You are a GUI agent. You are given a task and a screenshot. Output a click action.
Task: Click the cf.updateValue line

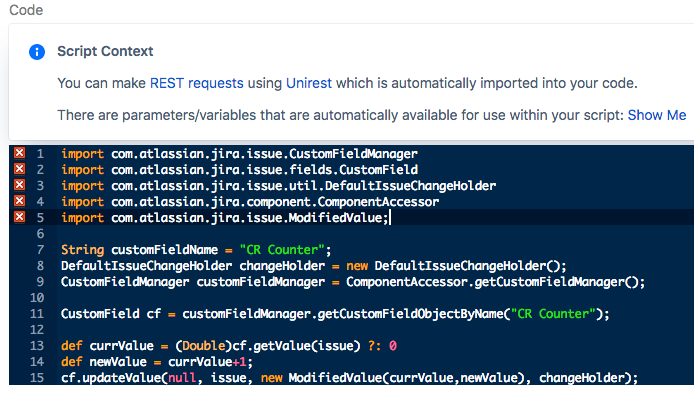350,377
